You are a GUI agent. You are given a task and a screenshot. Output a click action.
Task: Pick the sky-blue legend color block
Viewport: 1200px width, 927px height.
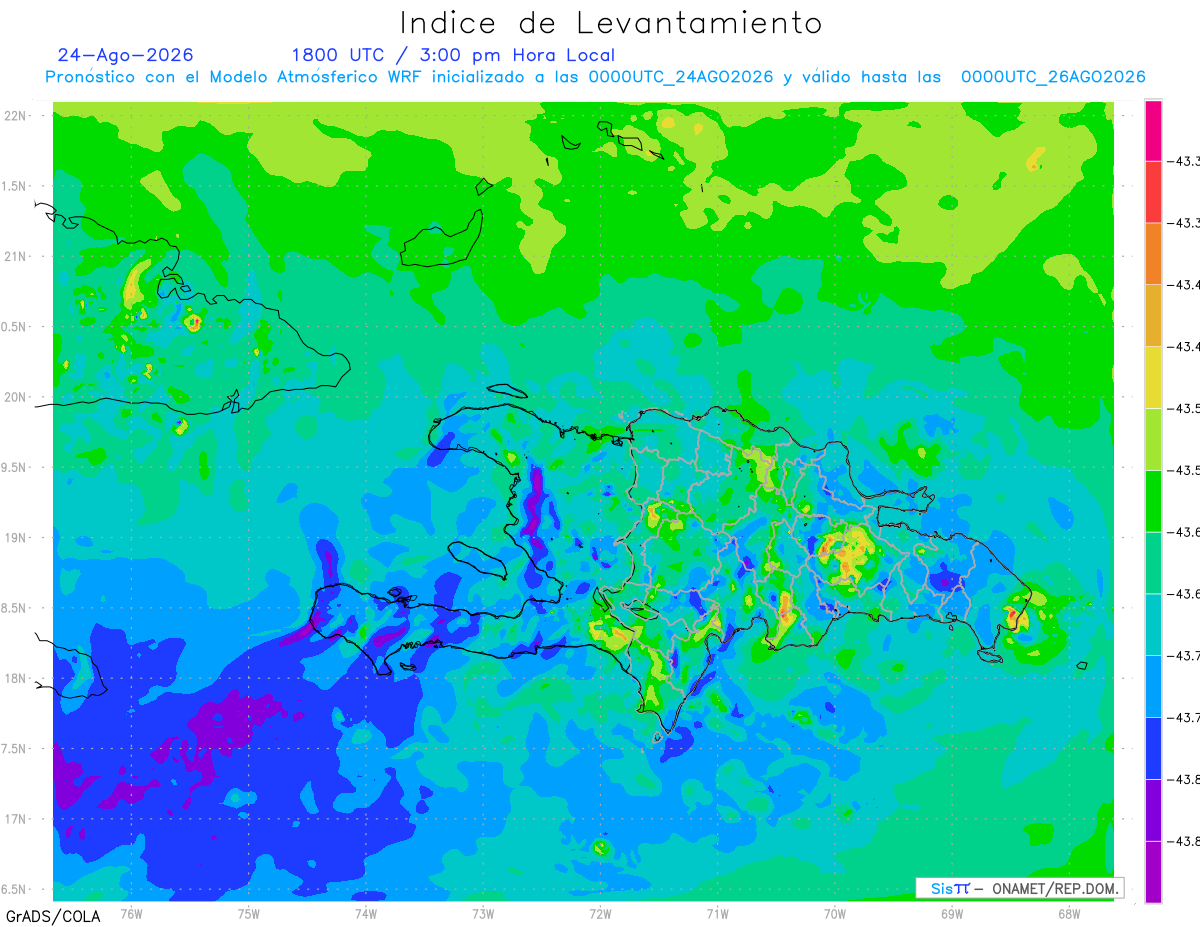(x=1153, y=685)
